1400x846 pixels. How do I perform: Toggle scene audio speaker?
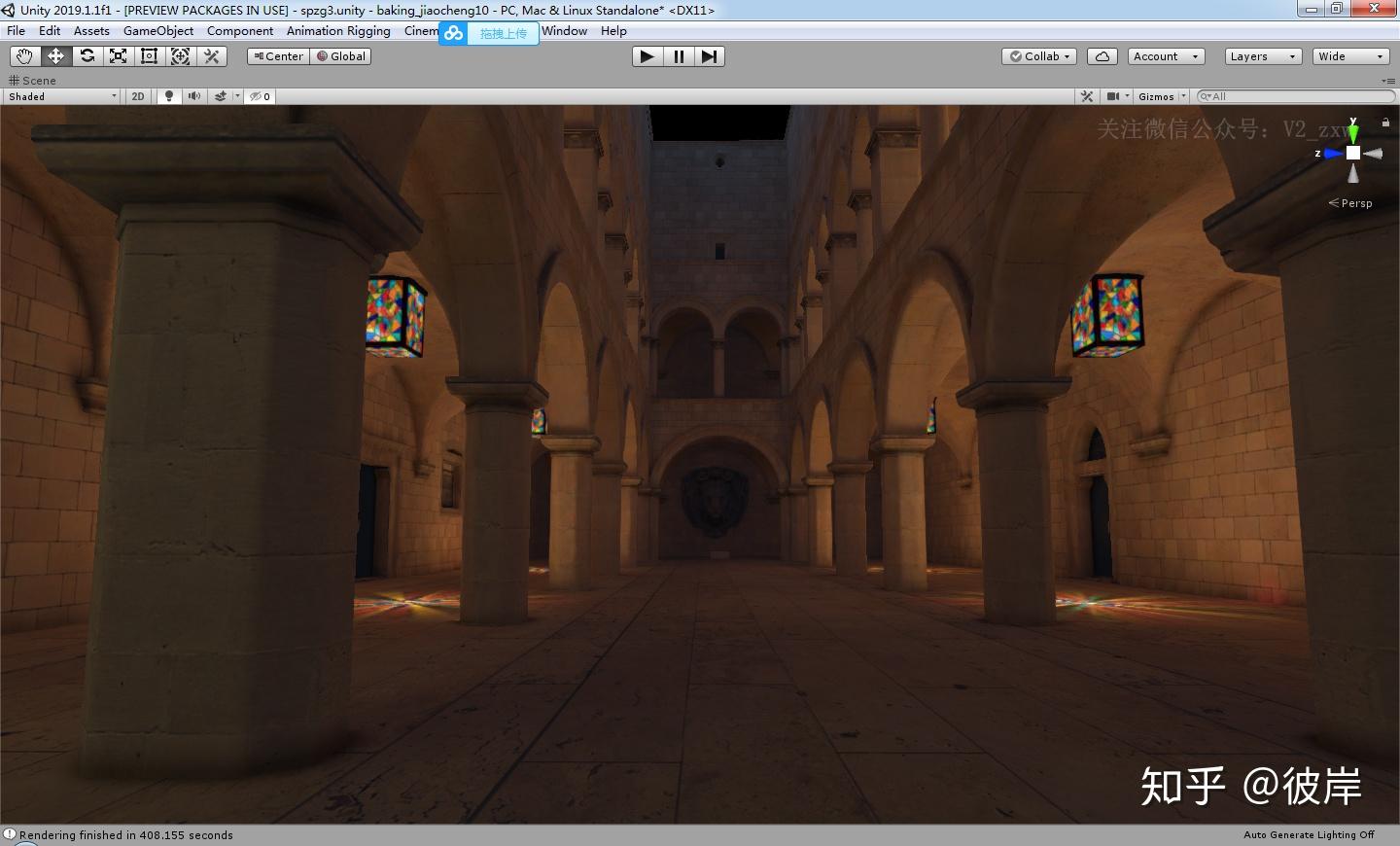pos(194,96)
